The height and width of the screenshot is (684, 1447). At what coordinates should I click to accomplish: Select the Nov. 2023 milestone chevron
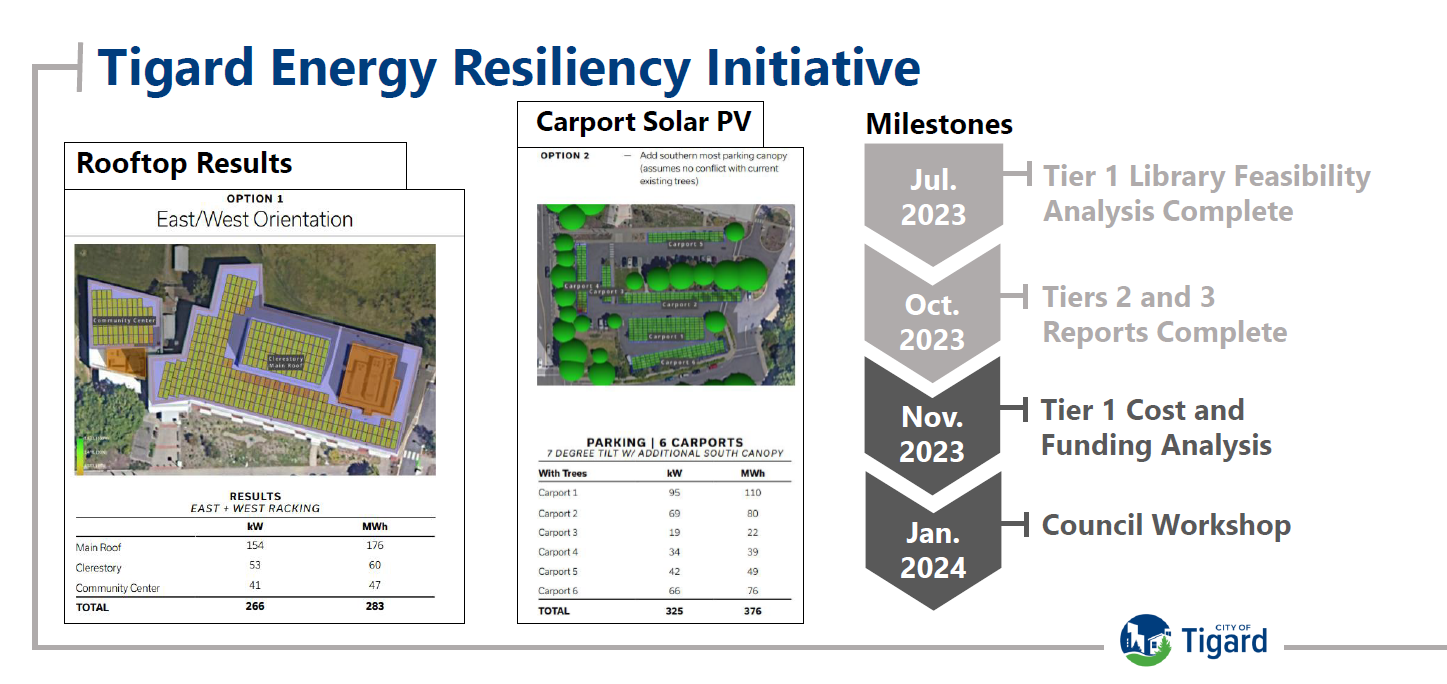tap(932, 432)
